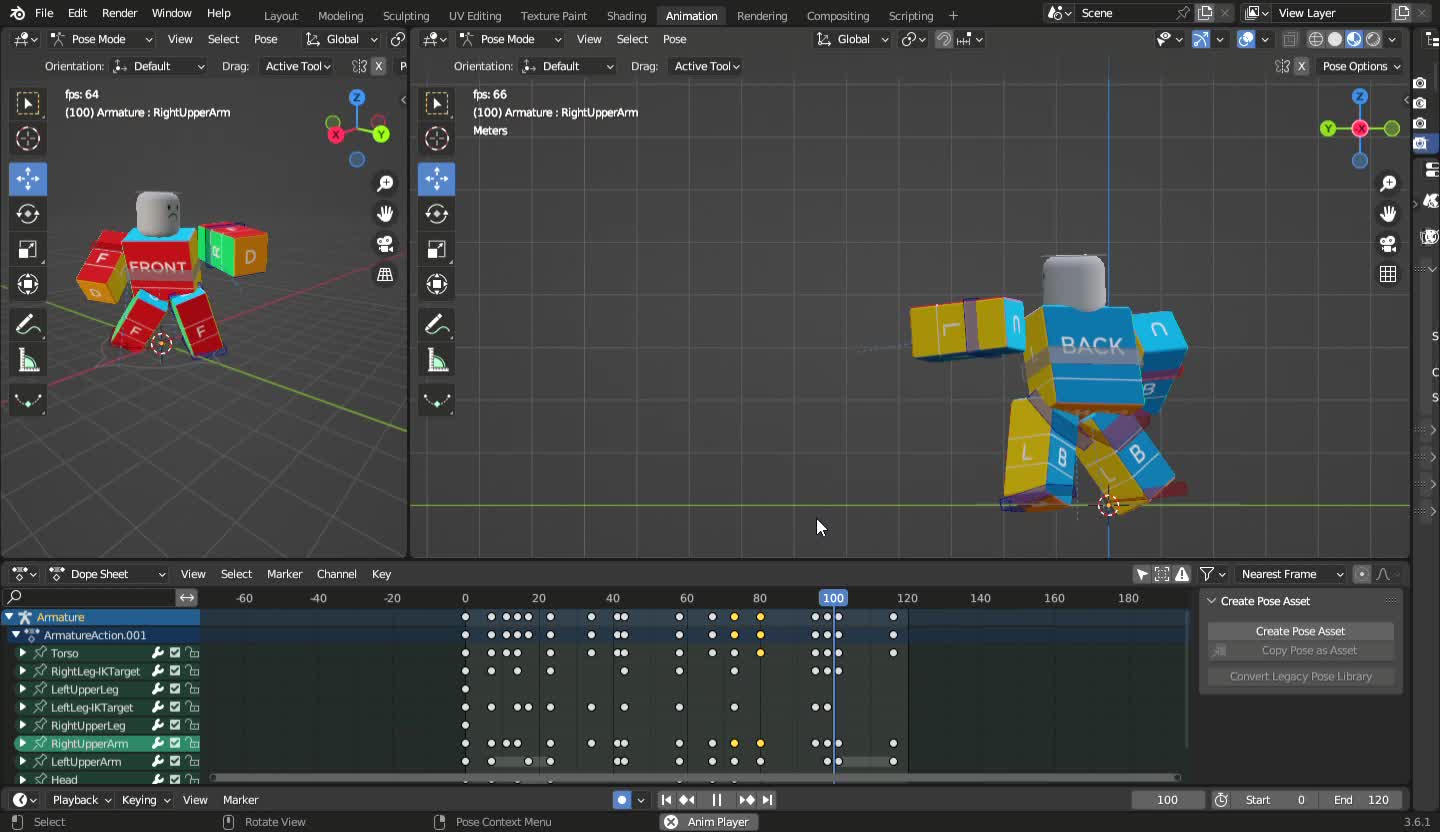
Task: Toggle camera view in right viewport
Action: pos(1388,243)
